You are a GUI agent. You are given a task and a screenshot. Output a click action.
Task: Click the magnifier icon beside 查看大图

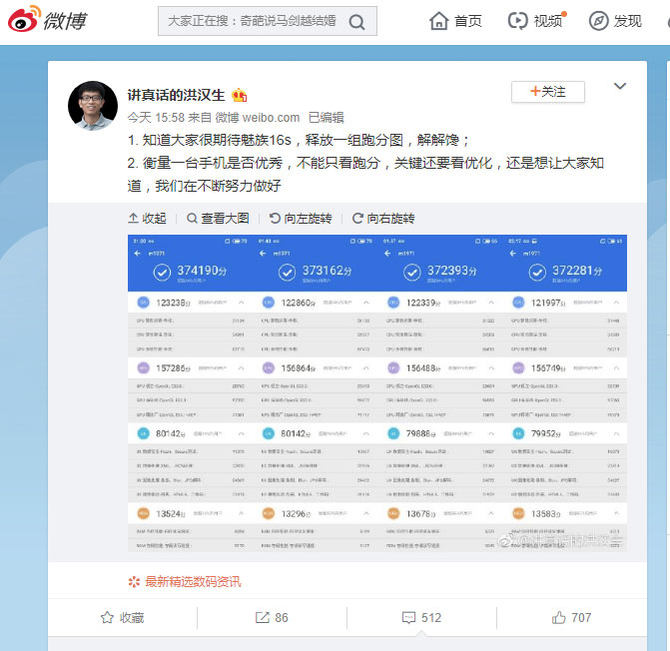pyautogui.click(x=192, y=218)
